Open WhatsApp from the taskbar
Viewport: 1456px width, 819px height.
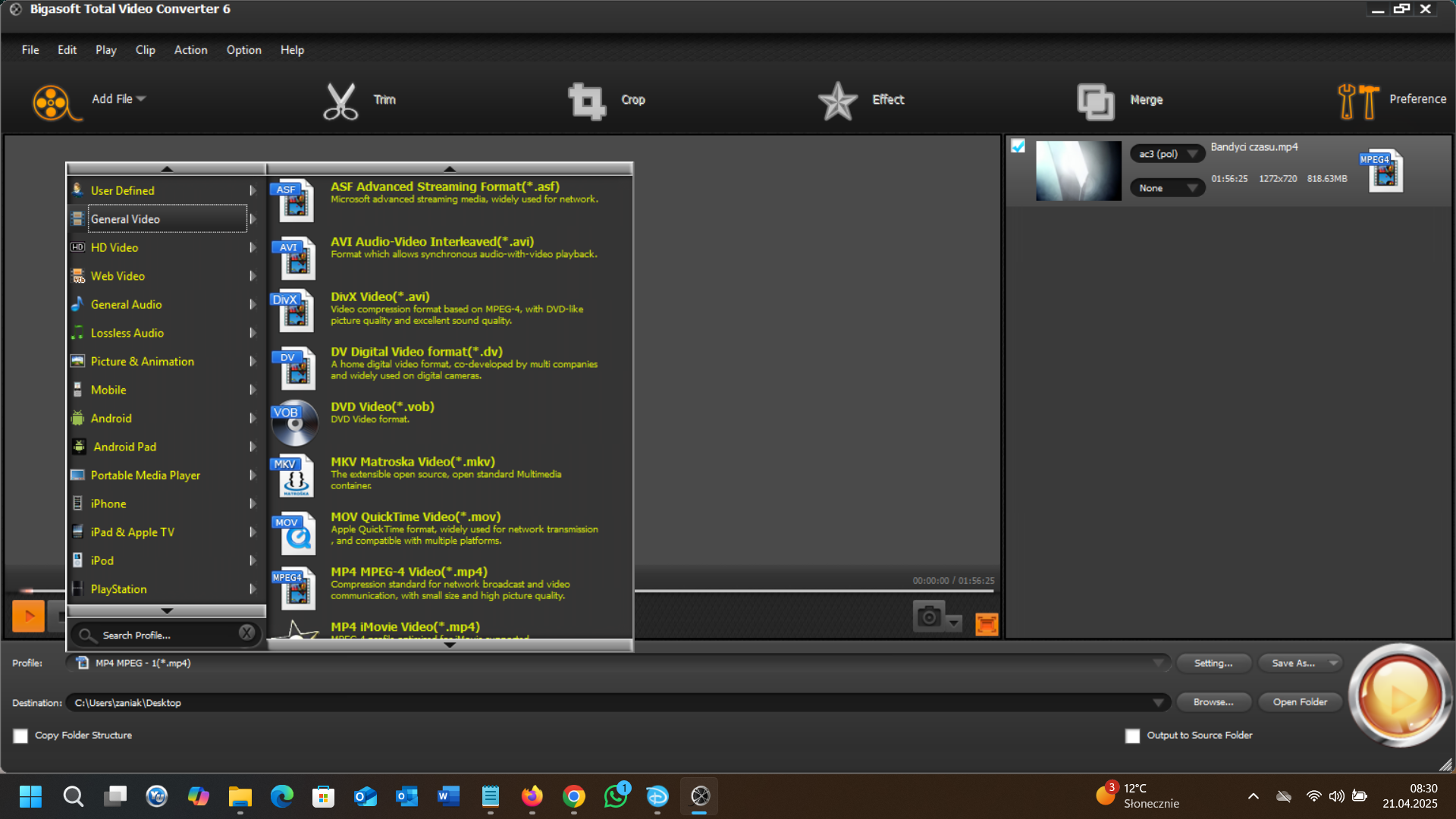coord(616,796)
